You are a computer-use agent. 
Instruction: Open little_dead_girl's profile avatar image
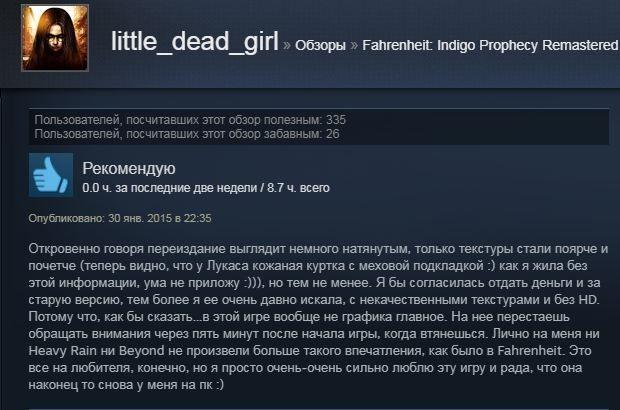(x=55, y=38)
